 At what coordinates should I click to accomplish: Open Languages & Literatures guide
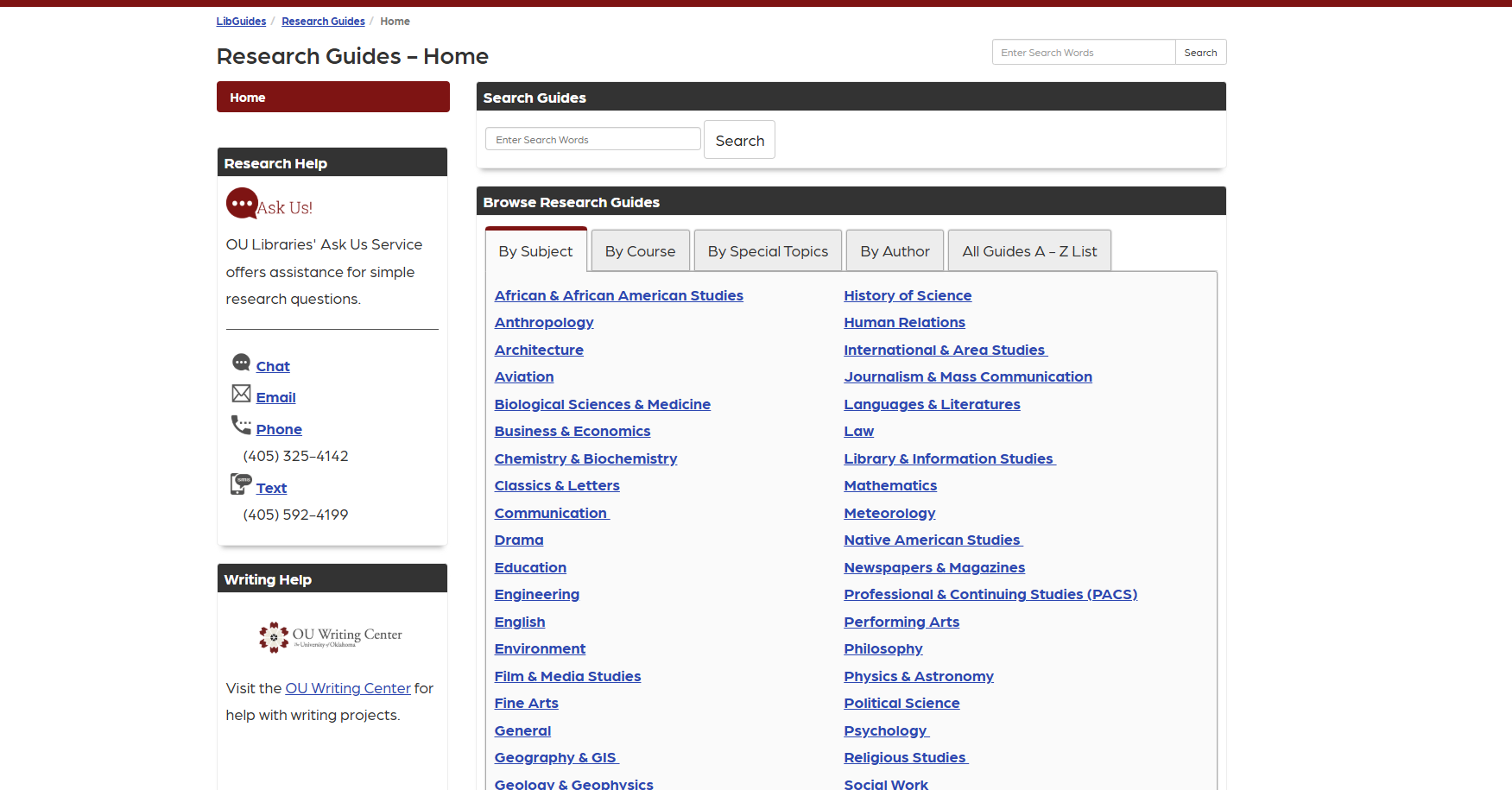[x=932, y=404]
